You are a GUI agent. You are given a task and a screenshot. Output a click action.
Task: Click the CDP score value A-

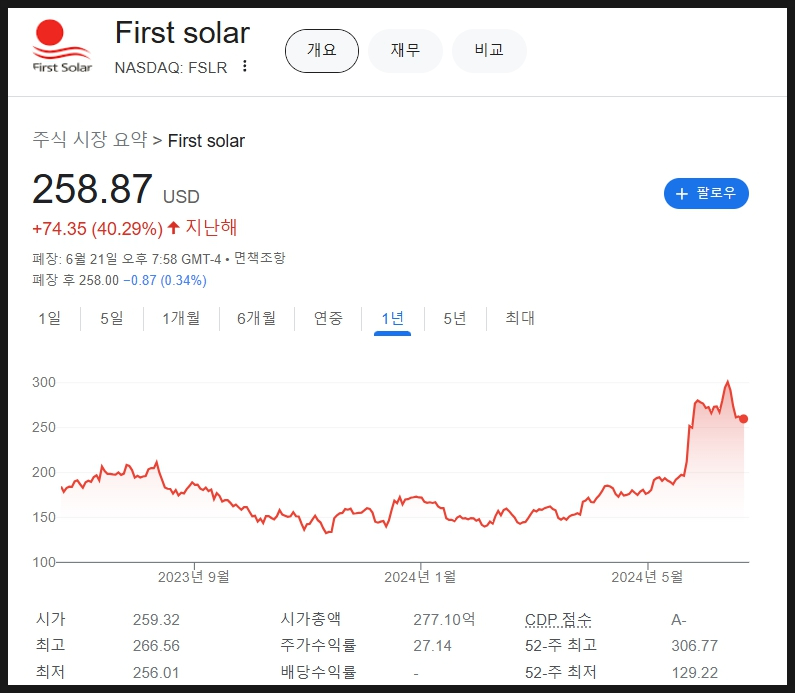click(679, 619)
